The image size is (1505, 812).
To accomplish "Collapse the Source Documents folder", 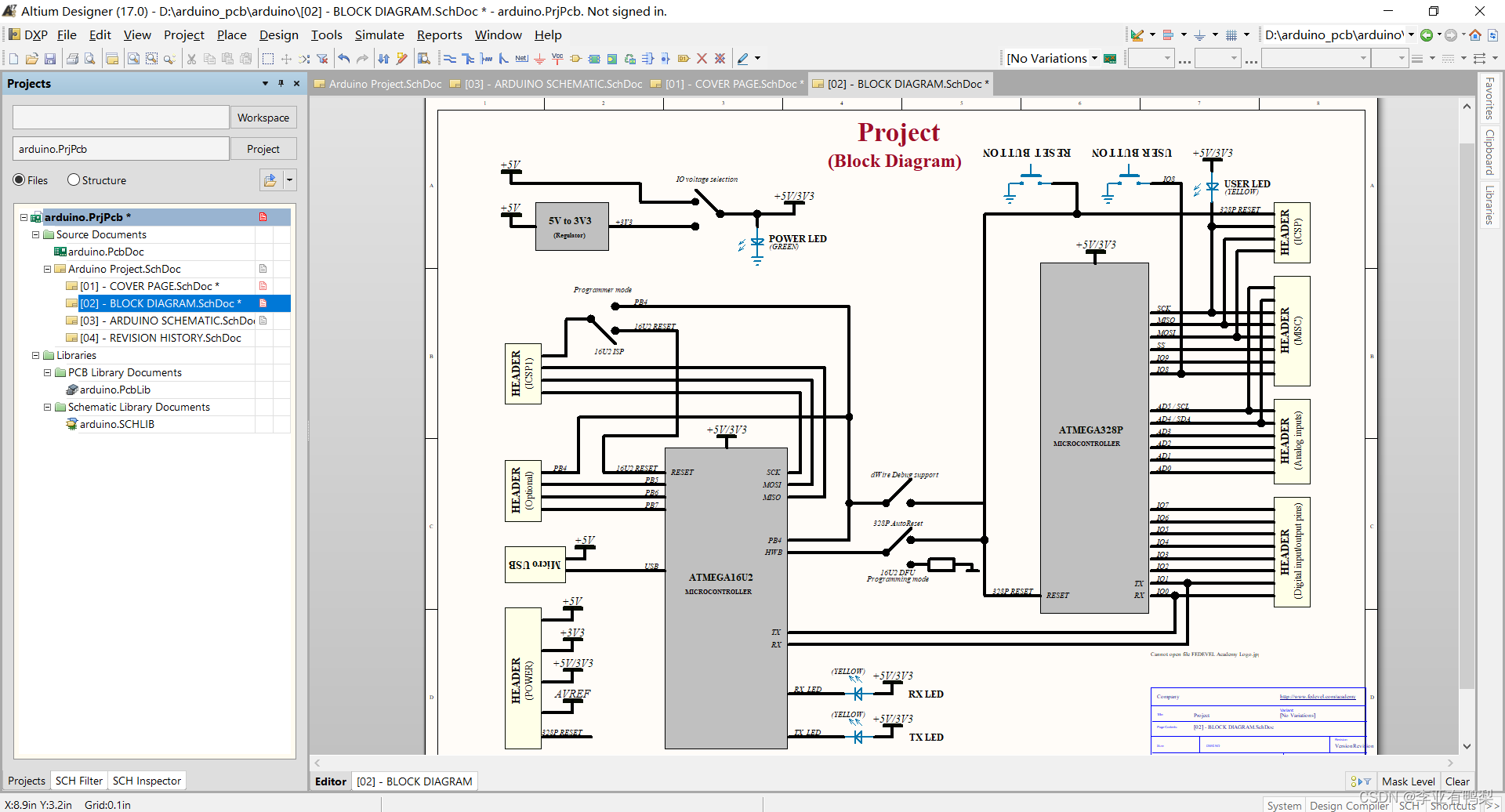I will pyautogui.click(x=35, y=234).
